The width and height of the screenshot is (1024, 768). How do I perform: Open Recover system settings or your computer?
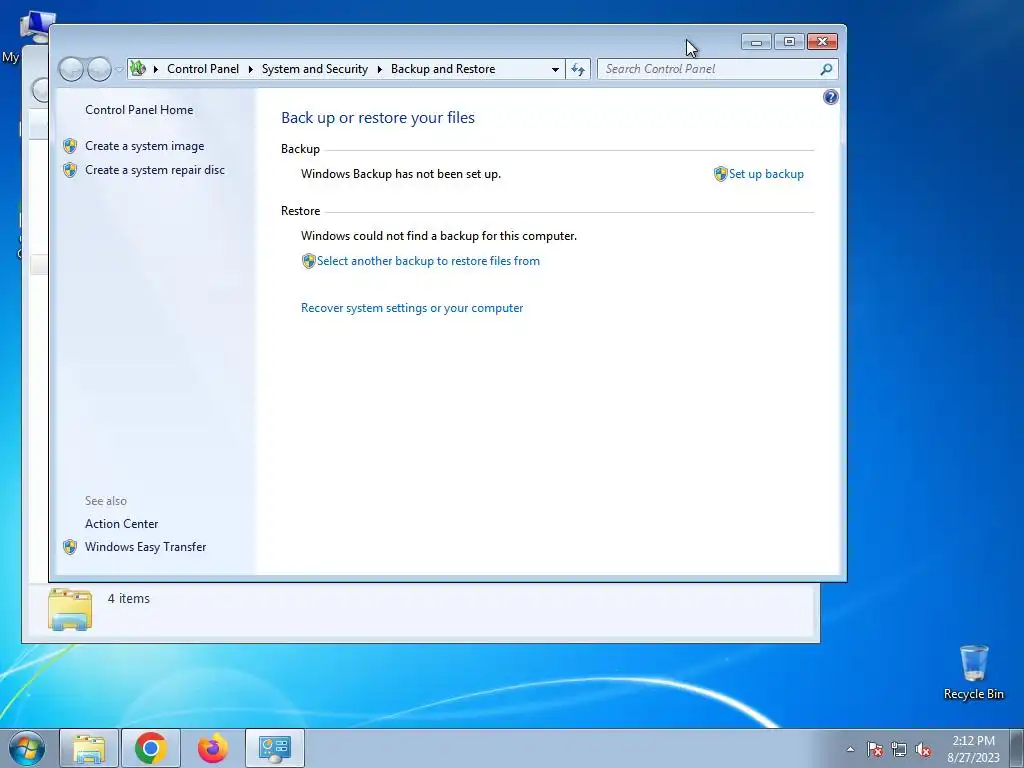point(412,308)
